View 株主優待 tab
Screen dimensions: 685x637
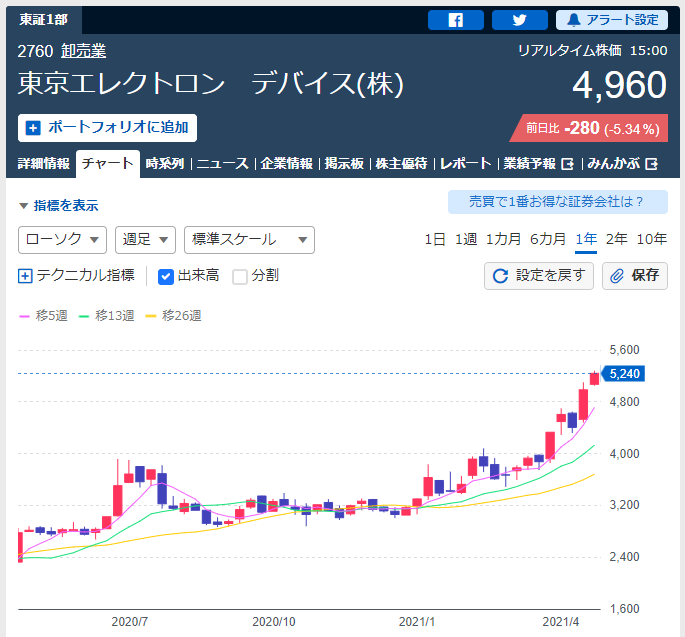pos(401,163)
